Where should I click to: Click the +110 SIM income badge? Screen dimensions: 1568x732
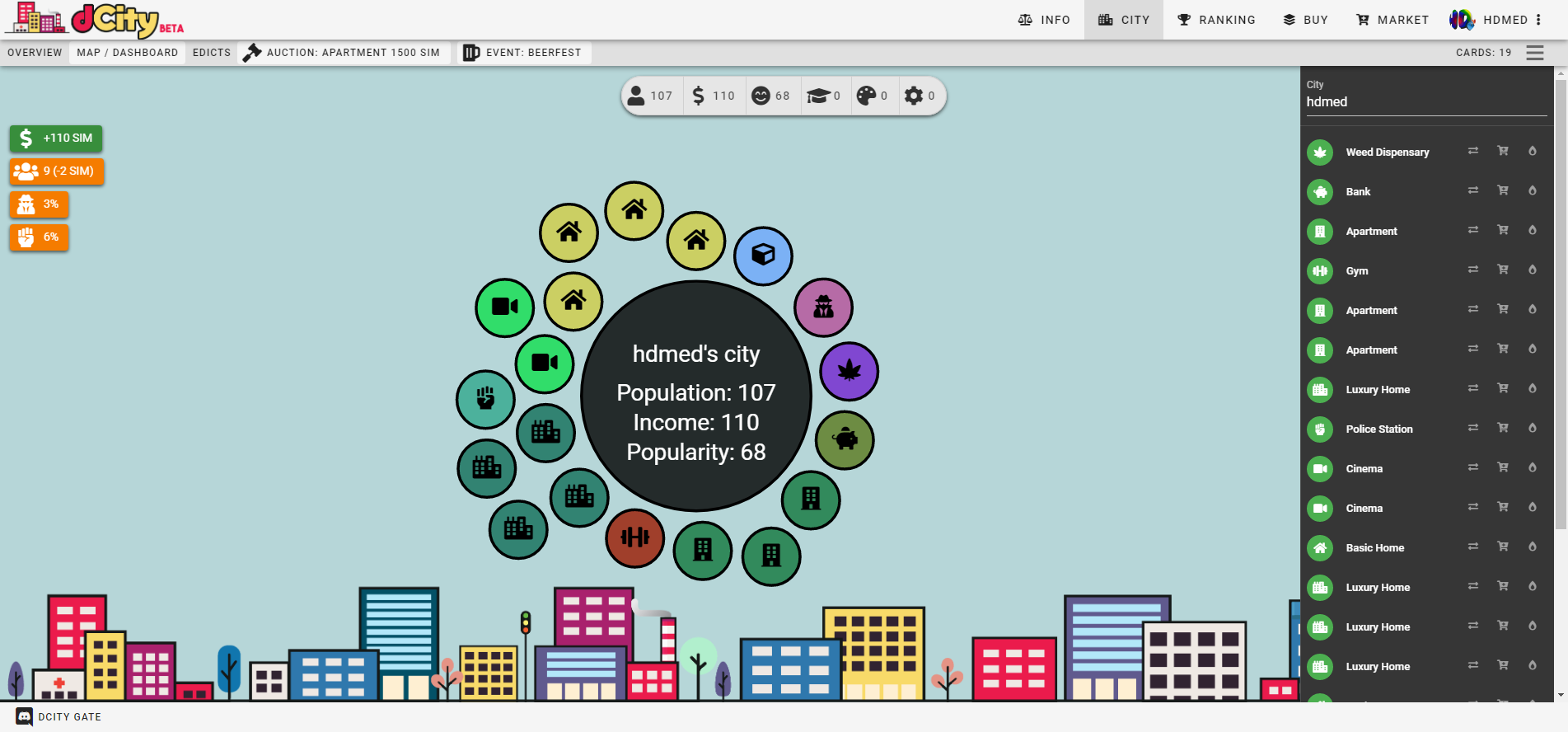(56, 138)
